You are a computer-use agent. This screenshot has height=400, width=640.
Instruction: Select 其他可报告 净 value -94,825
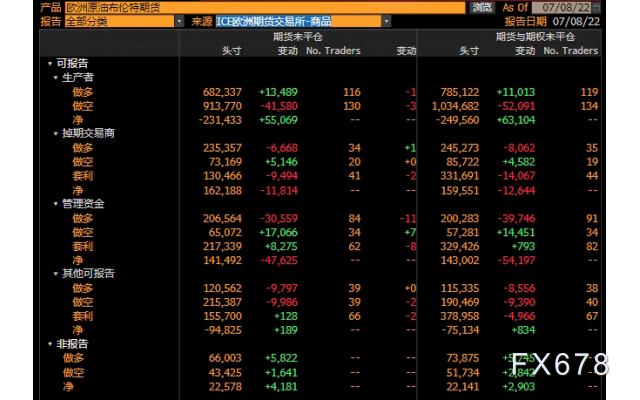pyautogui.click(x=223, y=330)
